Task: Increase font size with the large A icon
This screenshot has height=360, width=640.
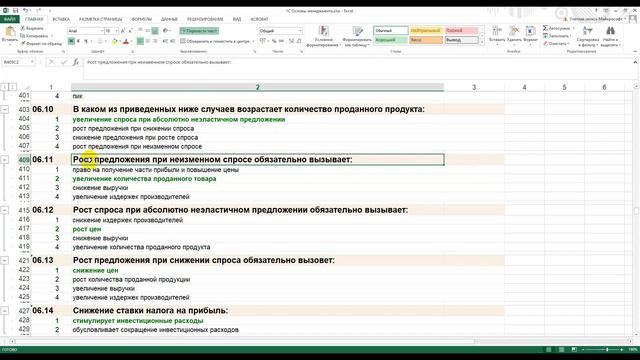Action: (x=123, y=31)
